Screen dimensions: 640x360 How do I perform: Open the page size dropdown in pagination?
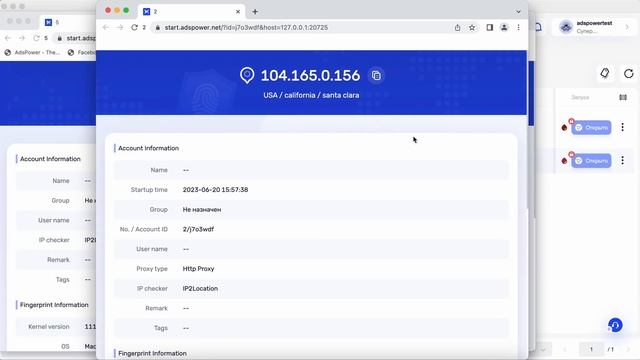tap(543, 349)
